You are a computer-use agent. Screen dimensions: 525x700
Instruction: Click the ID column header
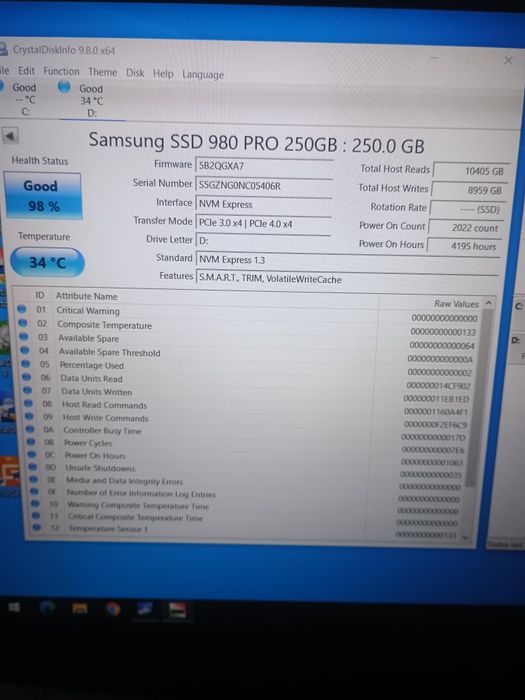tap(40, 295)
